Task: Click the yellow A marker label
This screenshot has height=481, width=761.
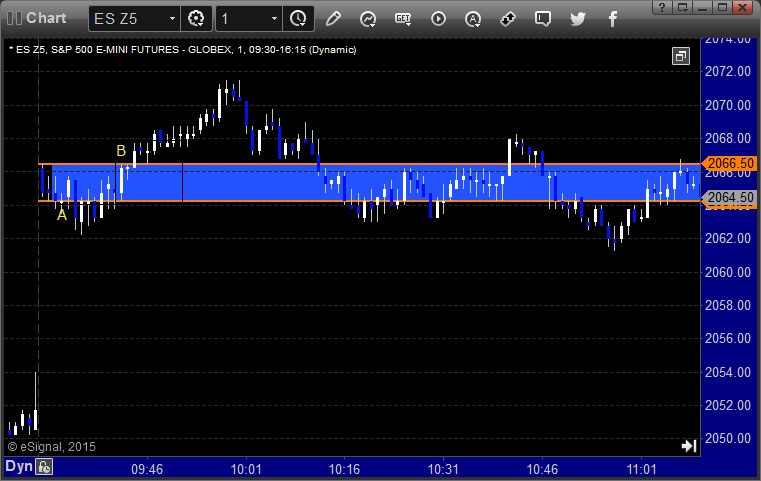Action: 62,215
